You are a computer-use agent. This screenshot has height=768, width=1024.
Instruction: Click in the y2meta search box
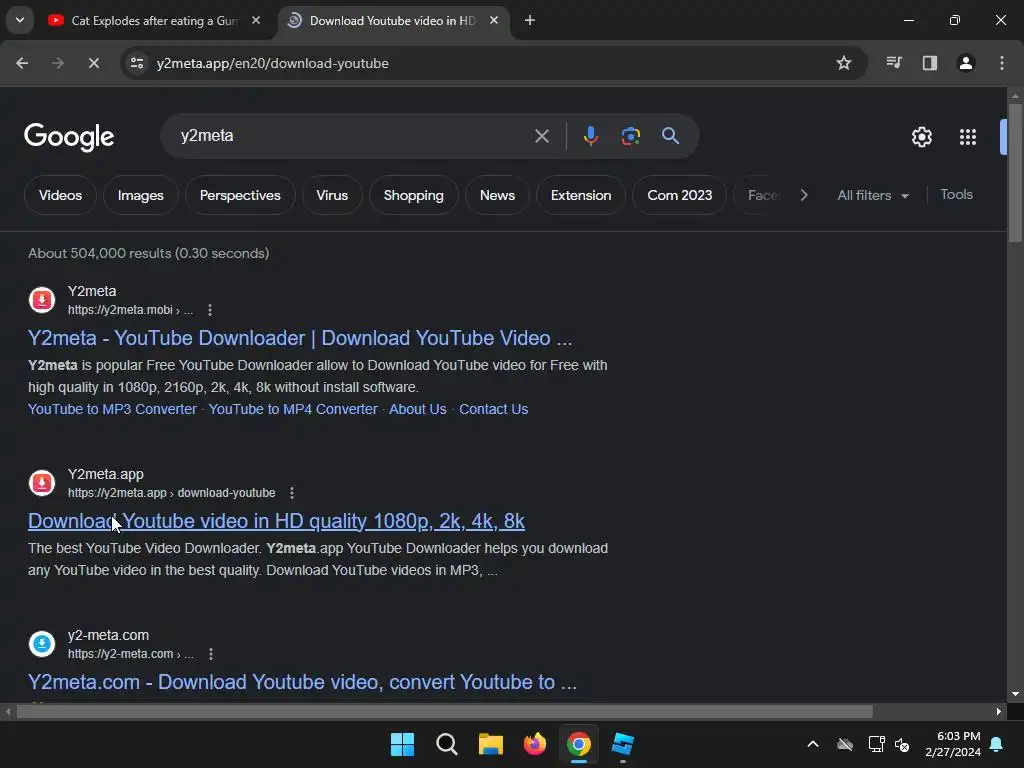pyautogui.click(x=353, y=136)
